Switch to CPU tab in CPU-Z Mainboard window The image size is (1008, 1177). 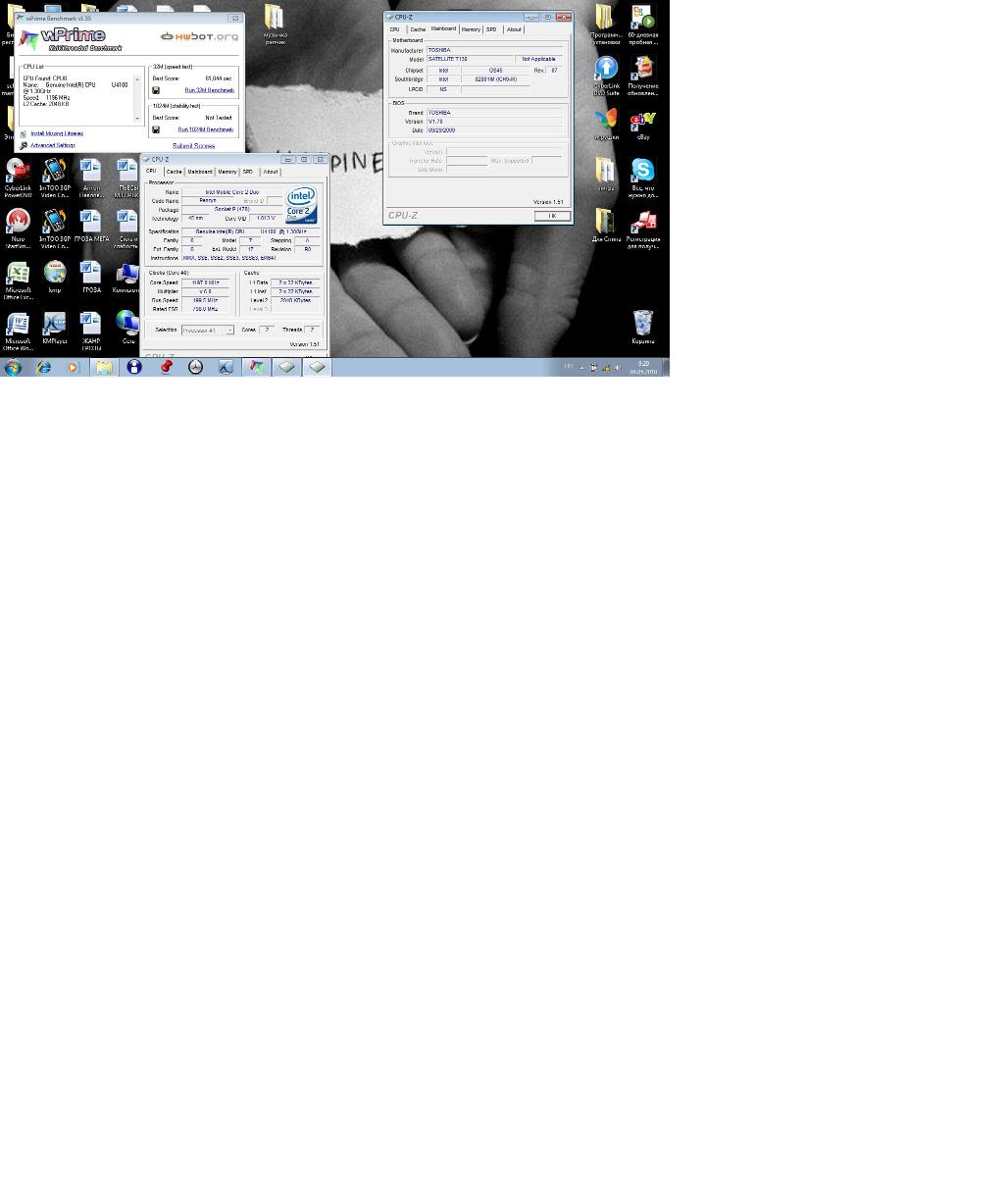pyautogui.click(x=395, y=29)
